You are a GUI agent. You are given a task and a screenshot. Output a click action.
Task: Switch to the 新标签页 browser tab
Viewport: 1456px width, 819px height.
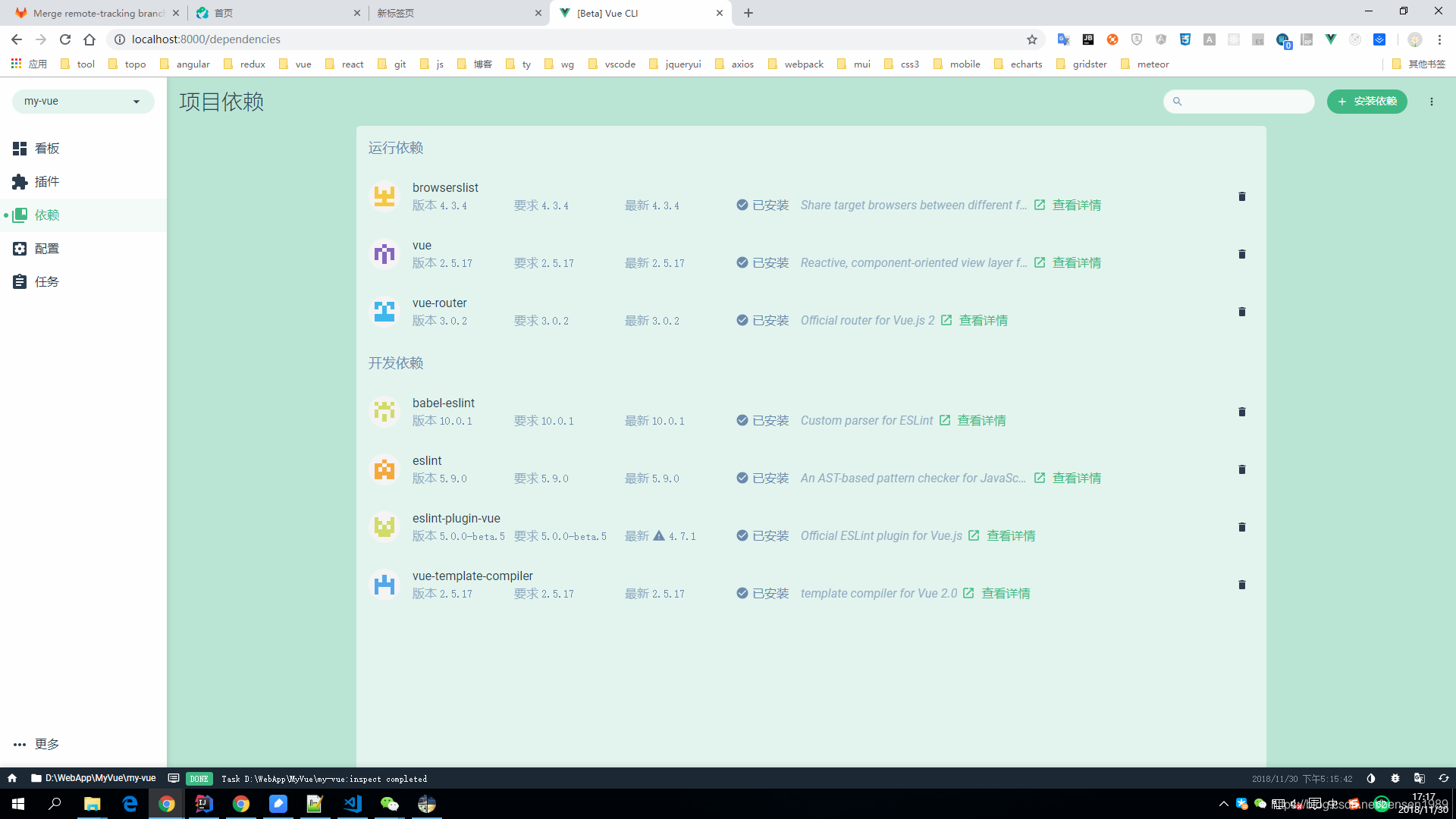(x=459, y=13)
